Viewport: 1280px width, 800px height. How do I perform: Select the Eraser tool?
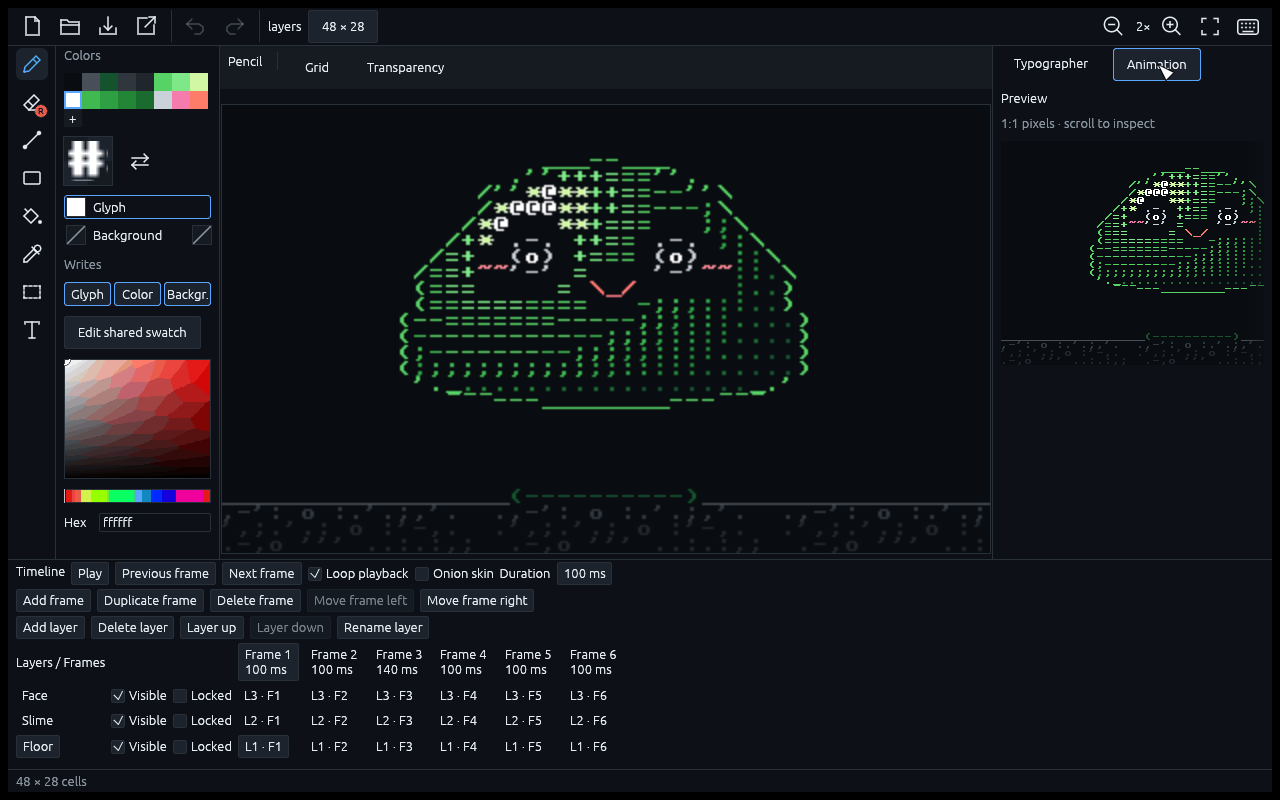[32, 102]
